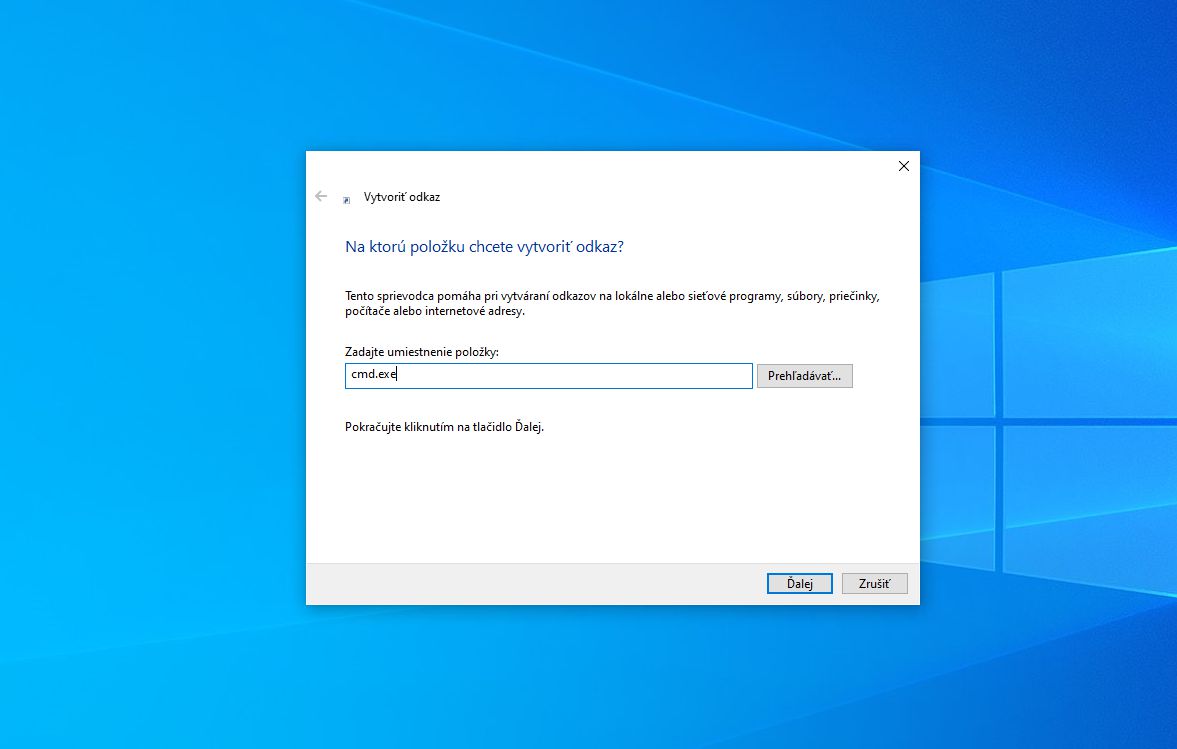
Task: Click the location field containing cmd.exe
Action: (549, 376)
